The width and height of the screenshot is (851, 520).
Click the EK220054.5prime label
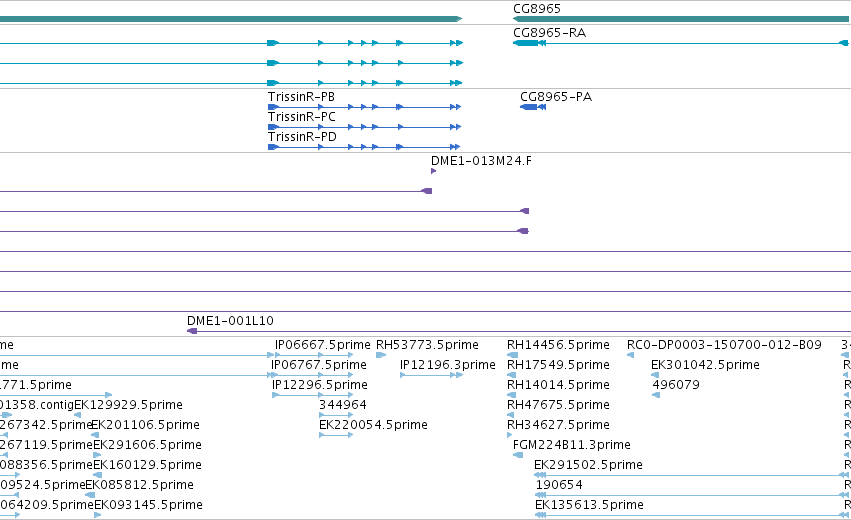click(x=373, y=425)
